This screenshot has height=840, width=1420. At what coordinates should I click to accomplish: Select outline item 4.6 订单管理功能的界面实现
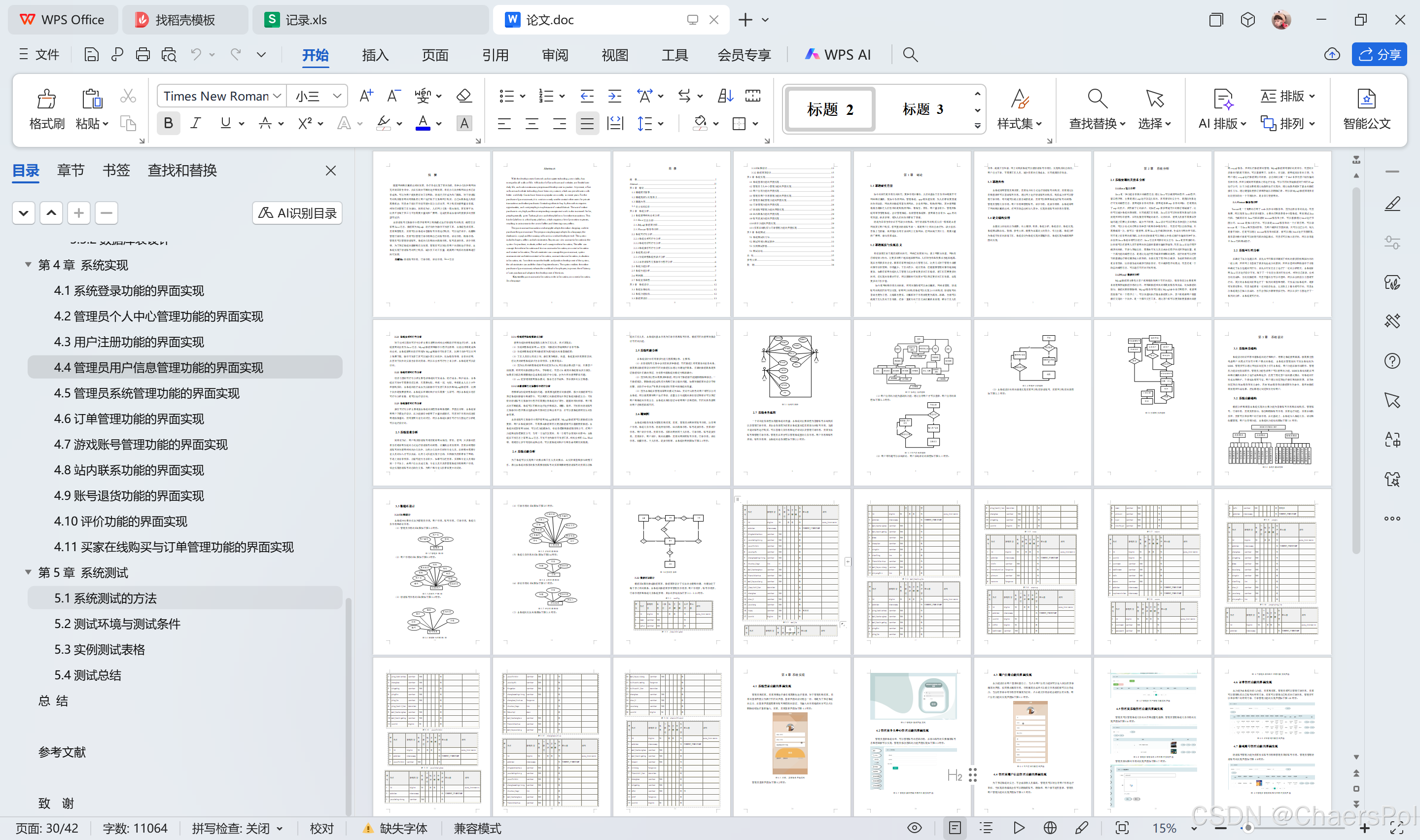[129, 419]
